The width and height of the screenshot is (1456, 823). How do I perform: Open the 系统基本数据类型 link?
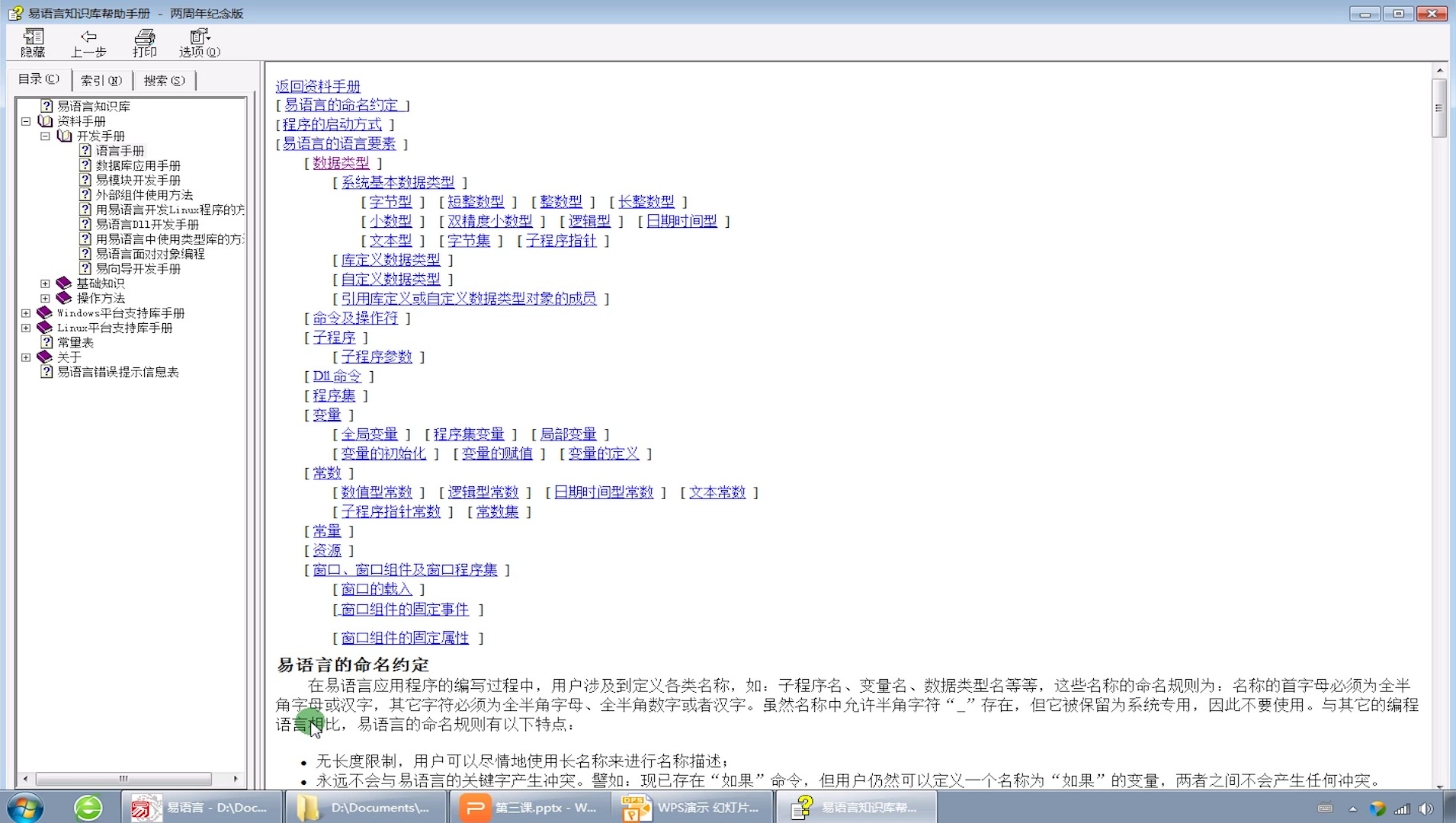click(398, 182)
